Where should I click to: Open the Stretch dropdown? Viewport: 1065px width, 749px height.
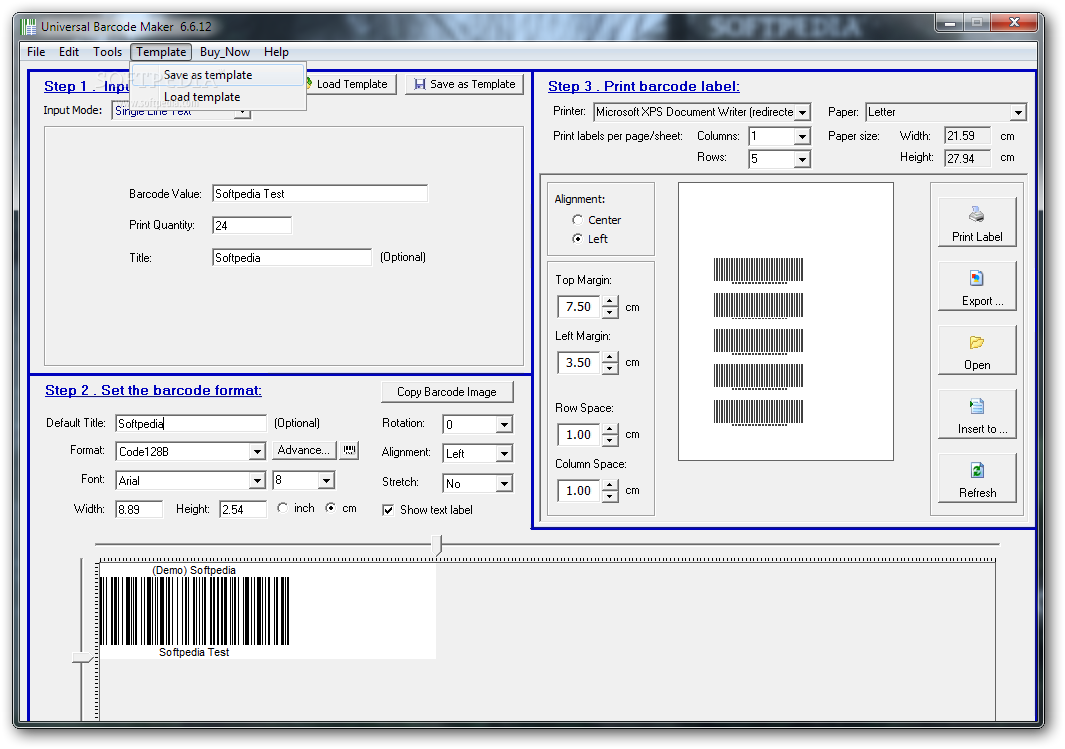click(x=503, y=483)
